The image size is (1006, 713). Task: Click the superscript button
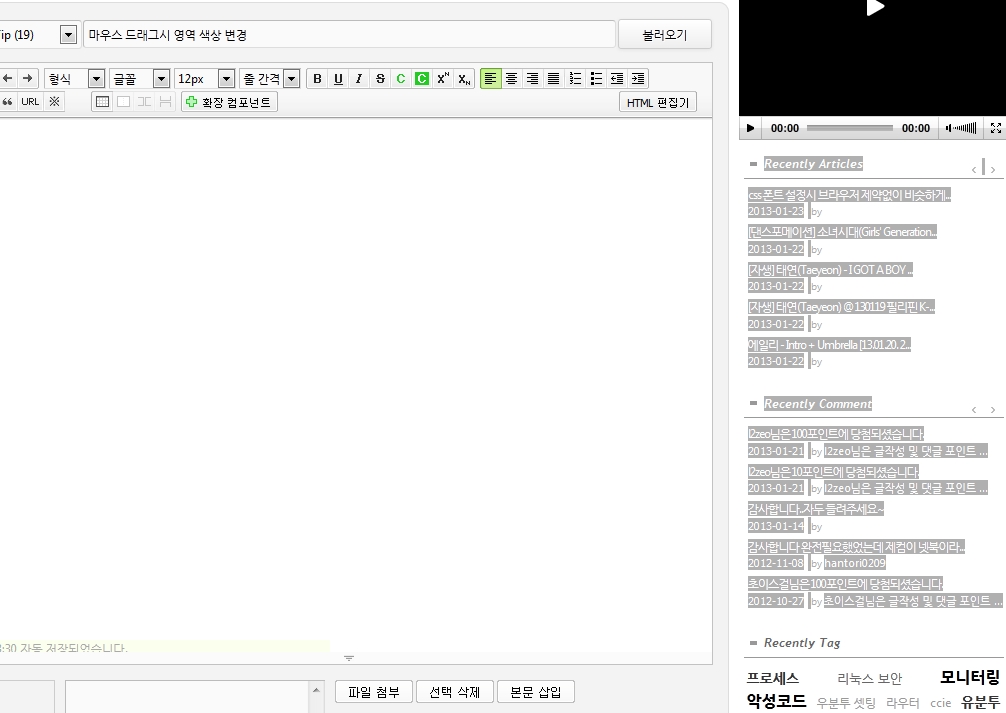pyautogui.click(x=443, y=79)
